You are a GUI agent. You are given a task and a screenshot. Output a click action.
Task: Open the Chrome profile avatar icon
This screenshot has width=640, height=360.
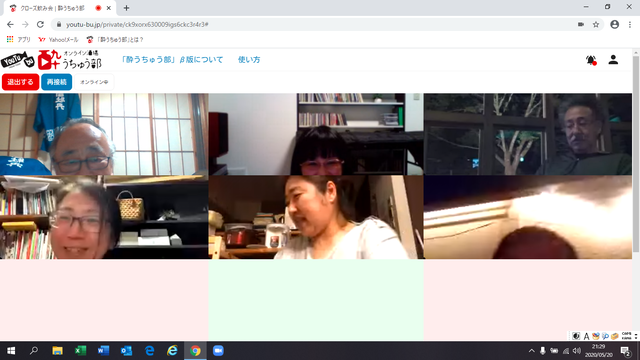614,24
